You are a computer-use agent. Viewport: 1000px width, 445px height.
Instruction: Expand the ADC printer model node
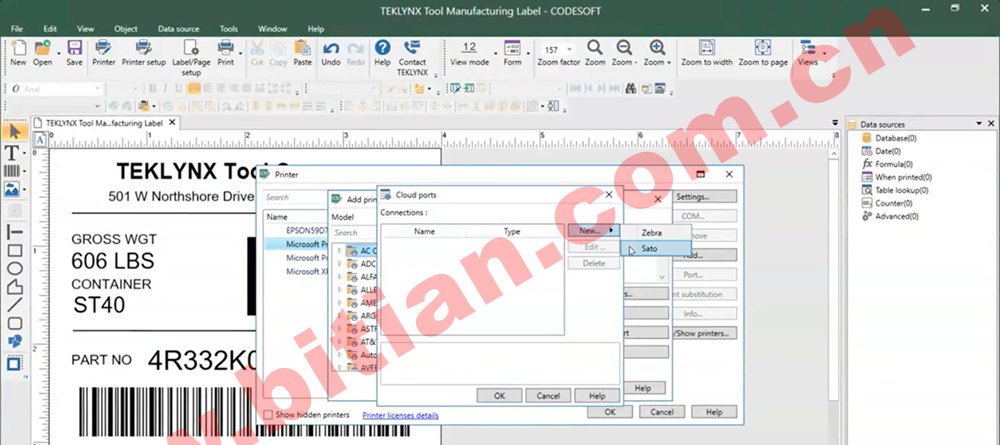pyautogui.click(x=339, y=264)
